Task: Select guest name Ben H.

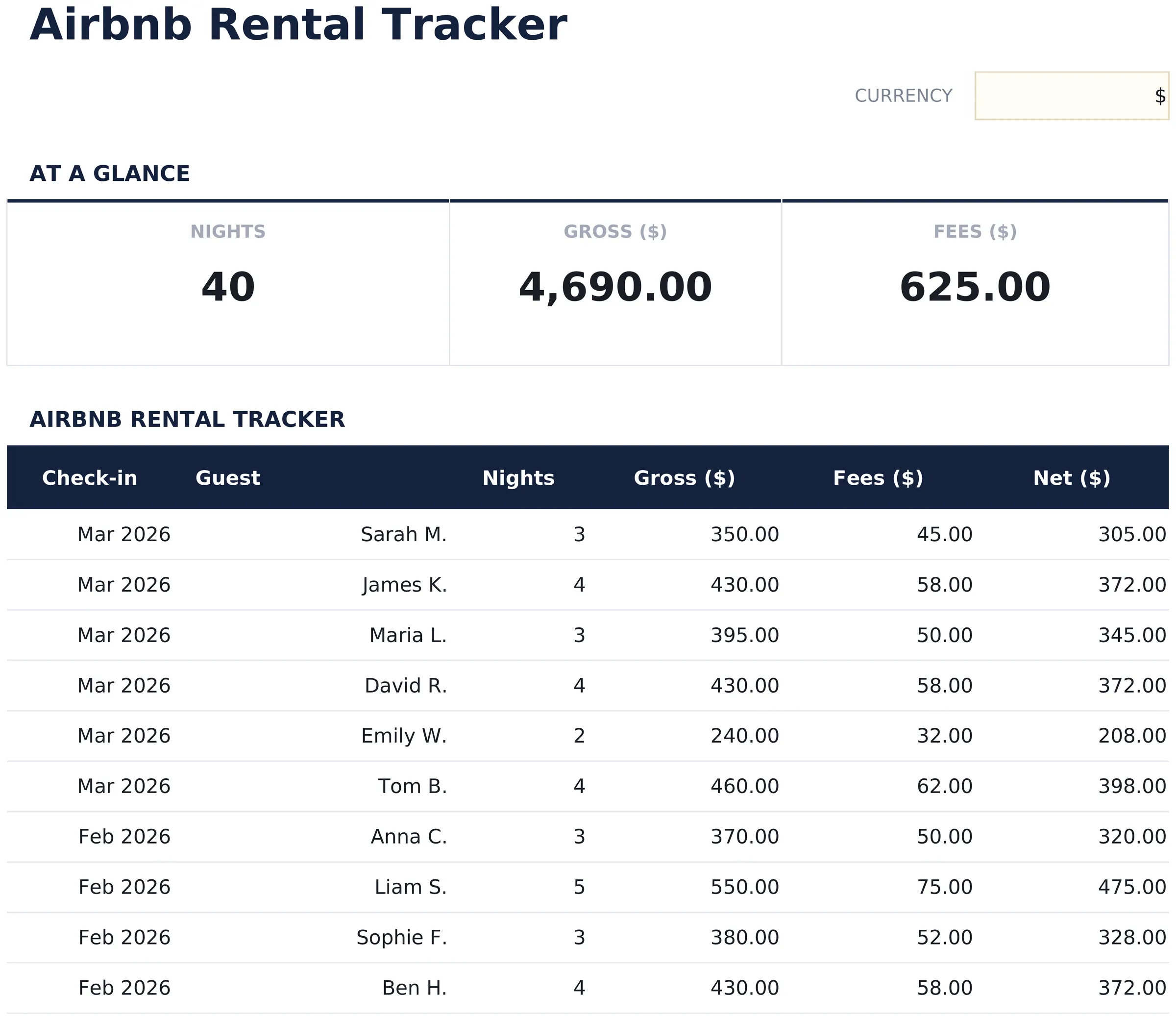Action: [414, 988]
